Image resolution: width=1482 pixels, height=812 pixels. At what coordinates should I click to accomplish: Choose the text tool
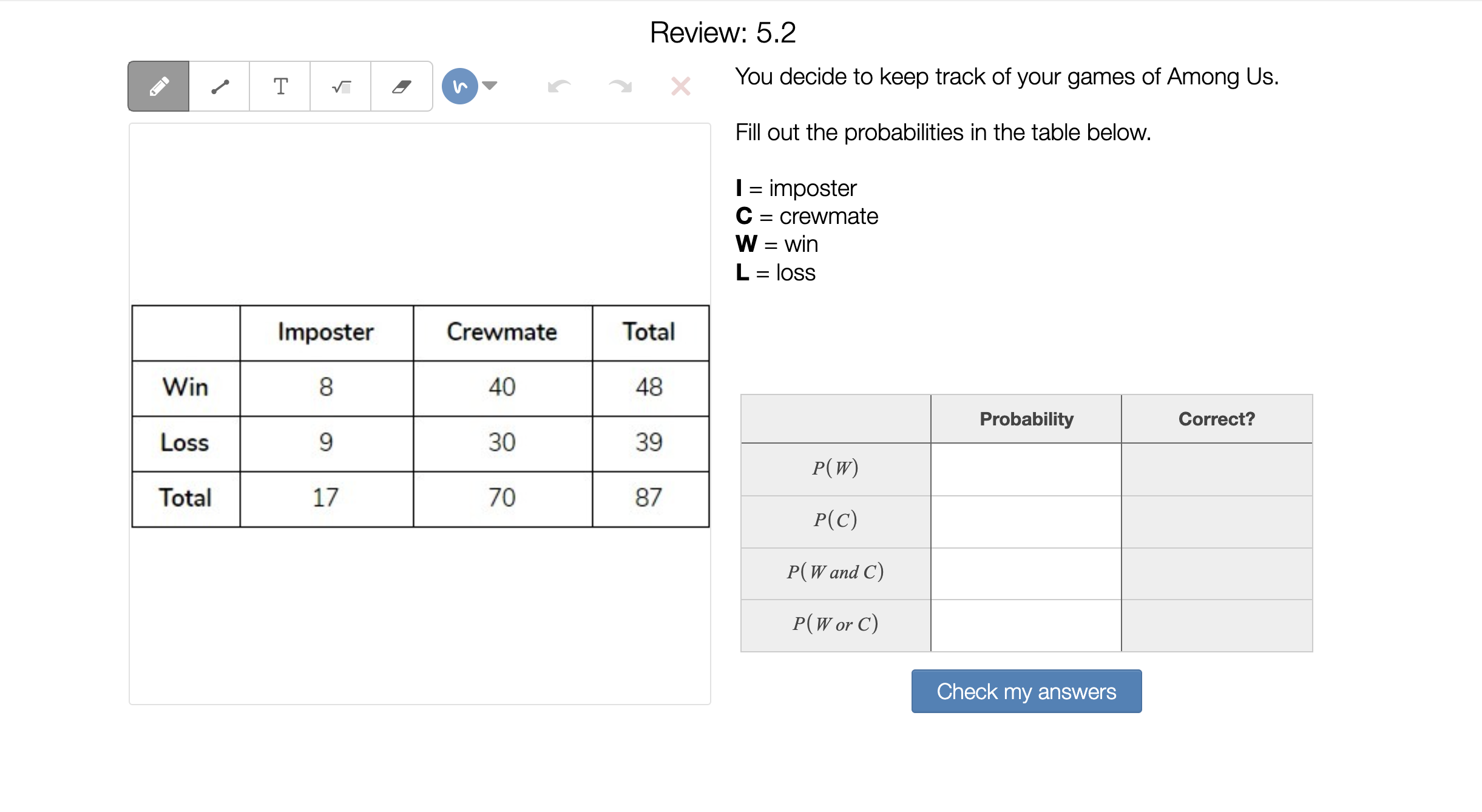[280, 86]
